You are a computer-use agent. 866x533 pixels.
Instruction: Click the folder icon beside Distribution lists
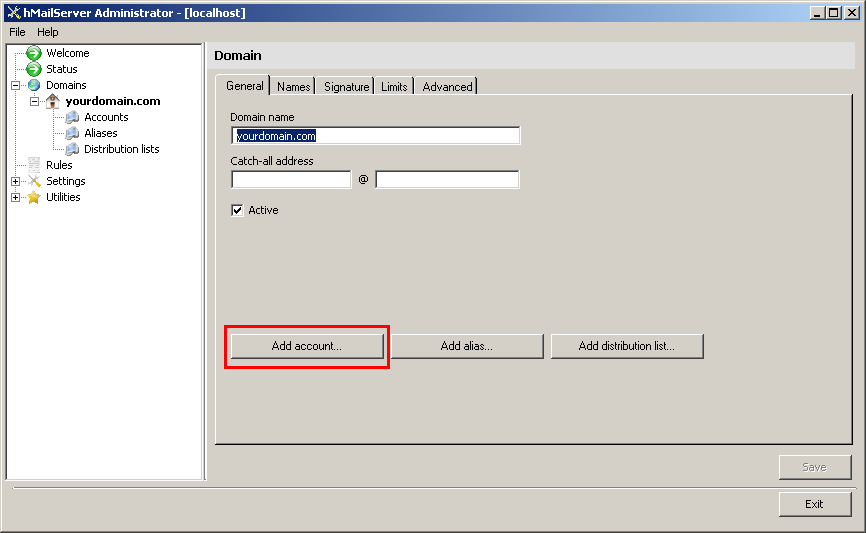coord(72,149)
